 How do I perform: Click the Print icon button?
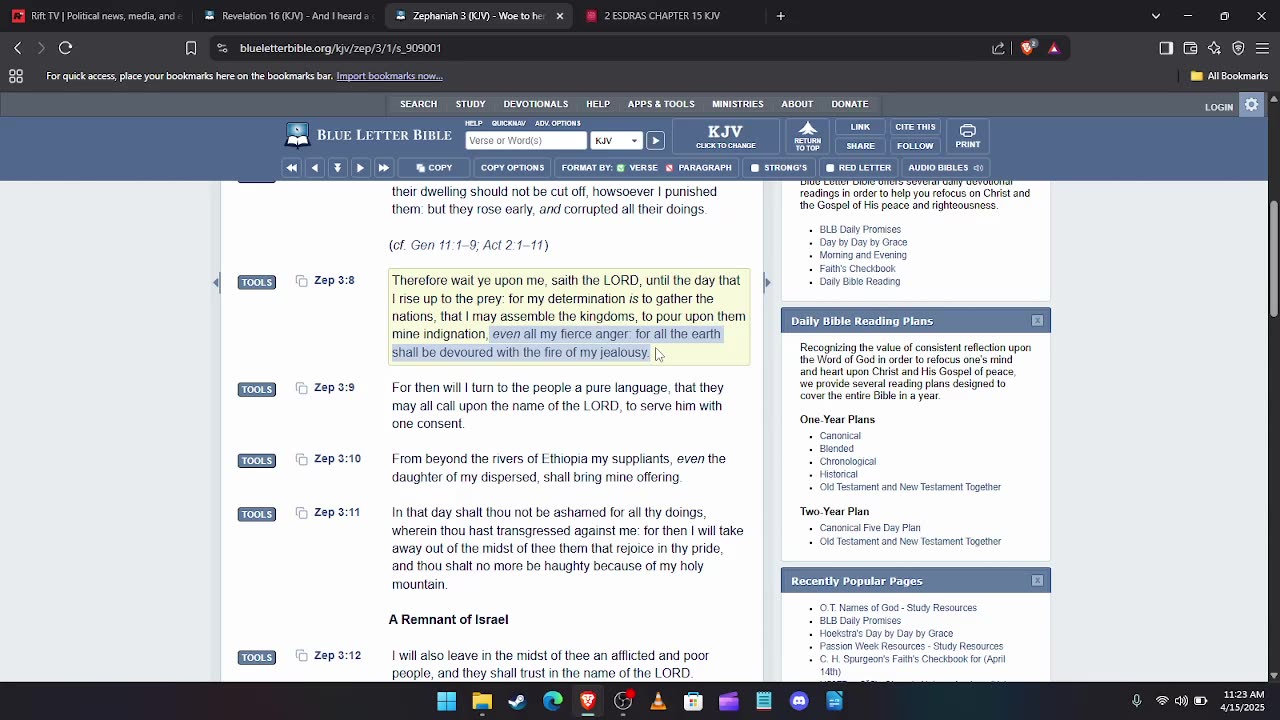pyautogui.click(x=967, y=136)
